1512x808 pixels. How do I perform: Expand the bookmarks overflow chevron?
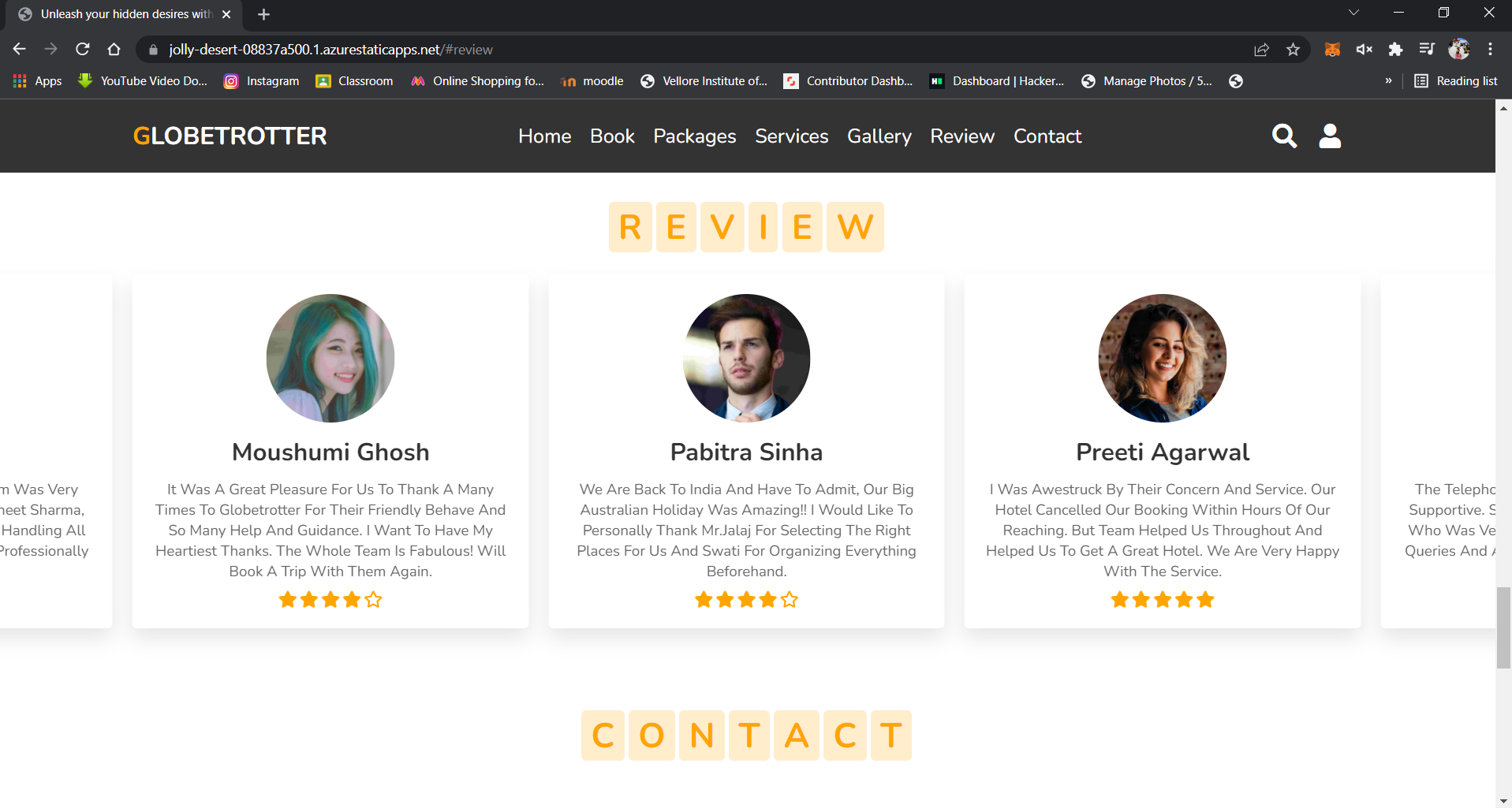(x=1389, y=80)
